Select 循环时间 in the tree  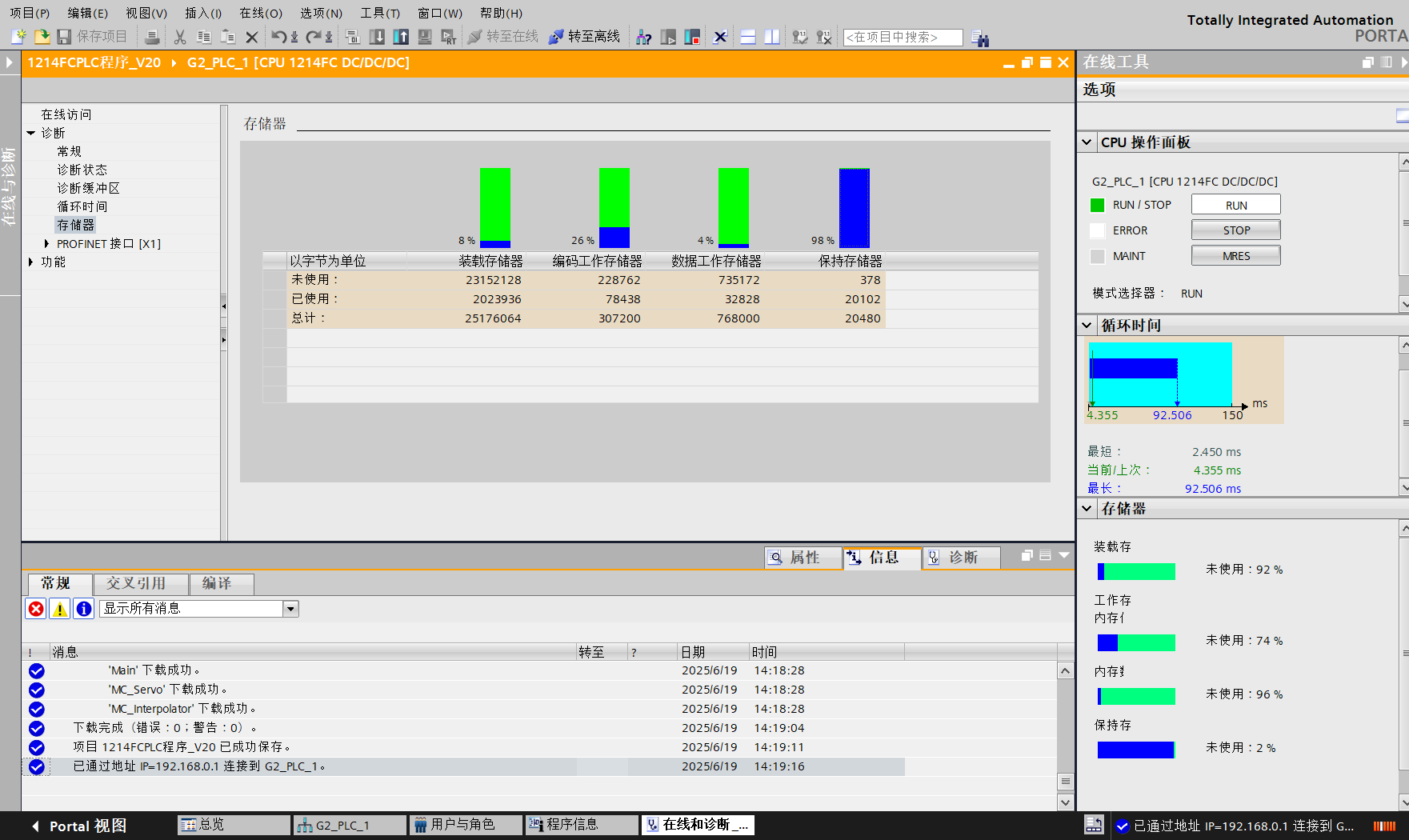coord(82,206)
